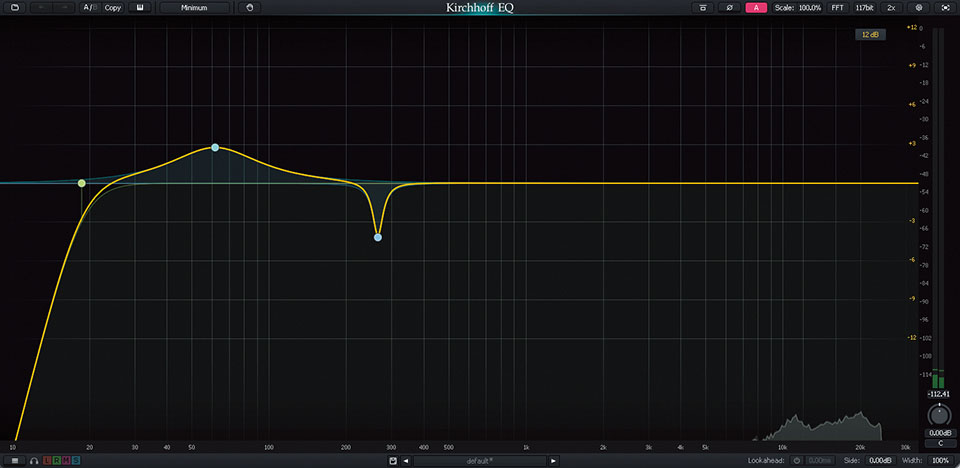Click the undo arrow button
This screenshot has height=468, width=960.
tap(41, 8)
